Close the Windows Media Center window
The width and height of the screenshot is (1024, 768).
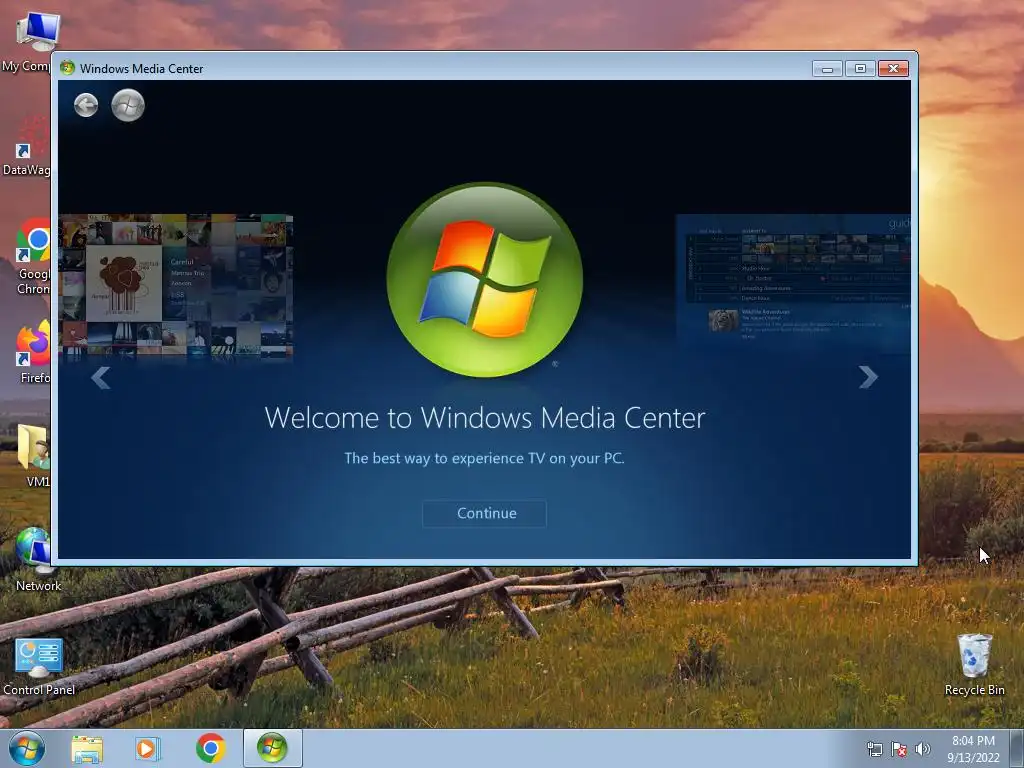[x=893, y=69]
